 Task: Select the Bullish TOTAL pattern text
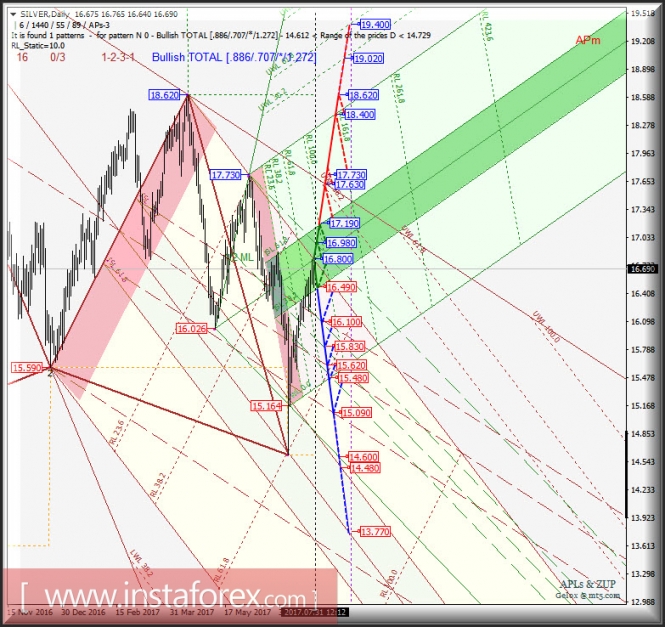234,58
